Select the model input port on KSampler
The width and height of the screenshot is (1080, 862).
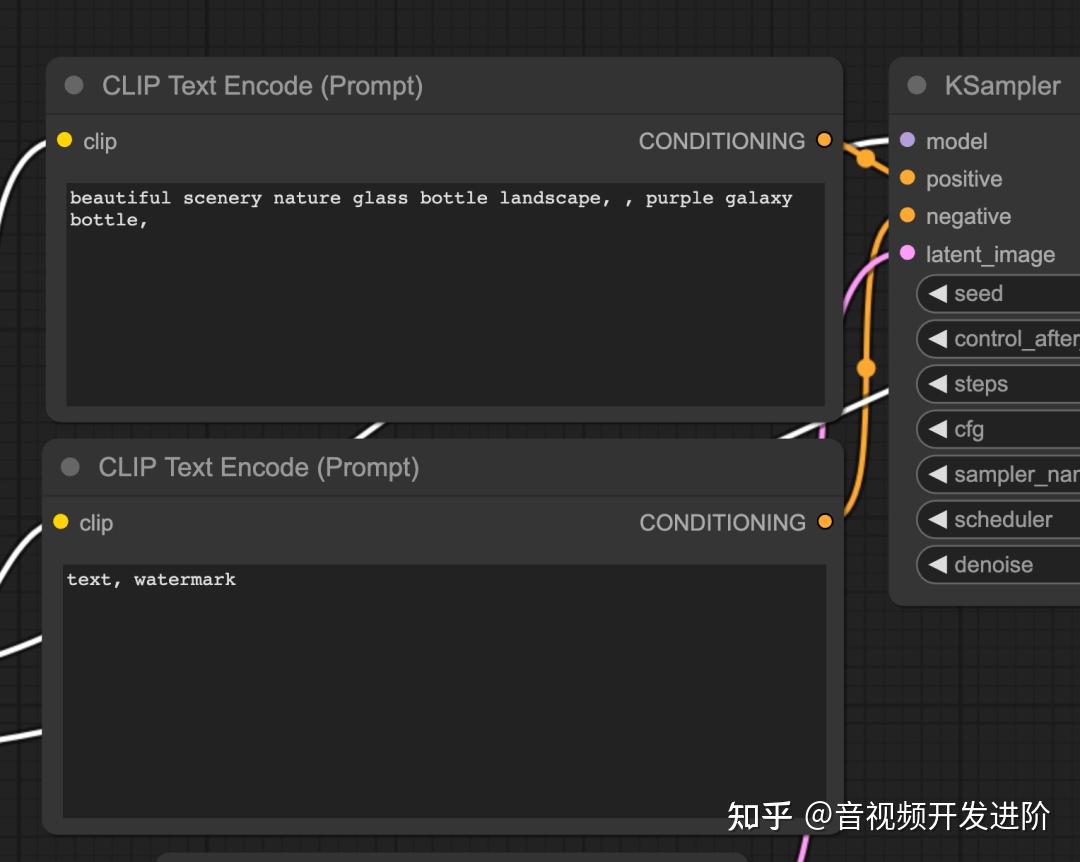pos(908,141)
